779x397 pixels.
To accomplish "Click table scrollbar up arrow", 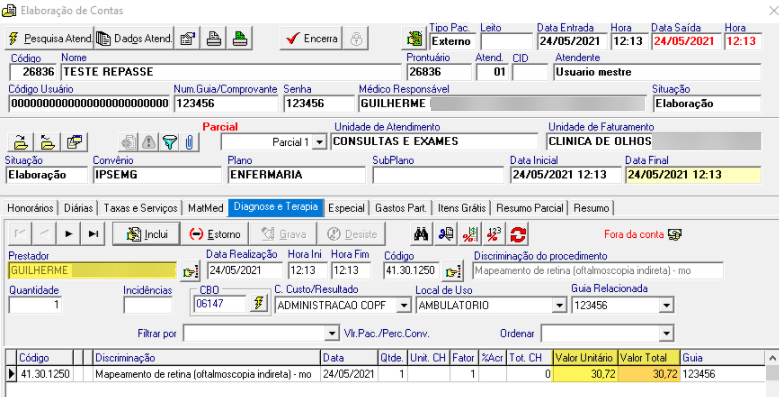I will tap(773, 358).
